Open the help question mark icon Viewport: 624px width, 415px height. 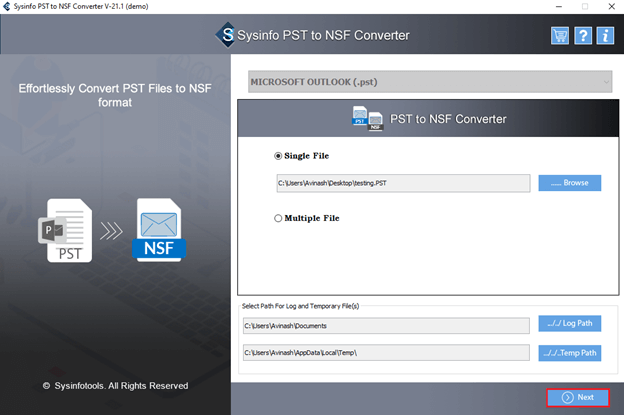pyautogui.click(x=583, y=36)
